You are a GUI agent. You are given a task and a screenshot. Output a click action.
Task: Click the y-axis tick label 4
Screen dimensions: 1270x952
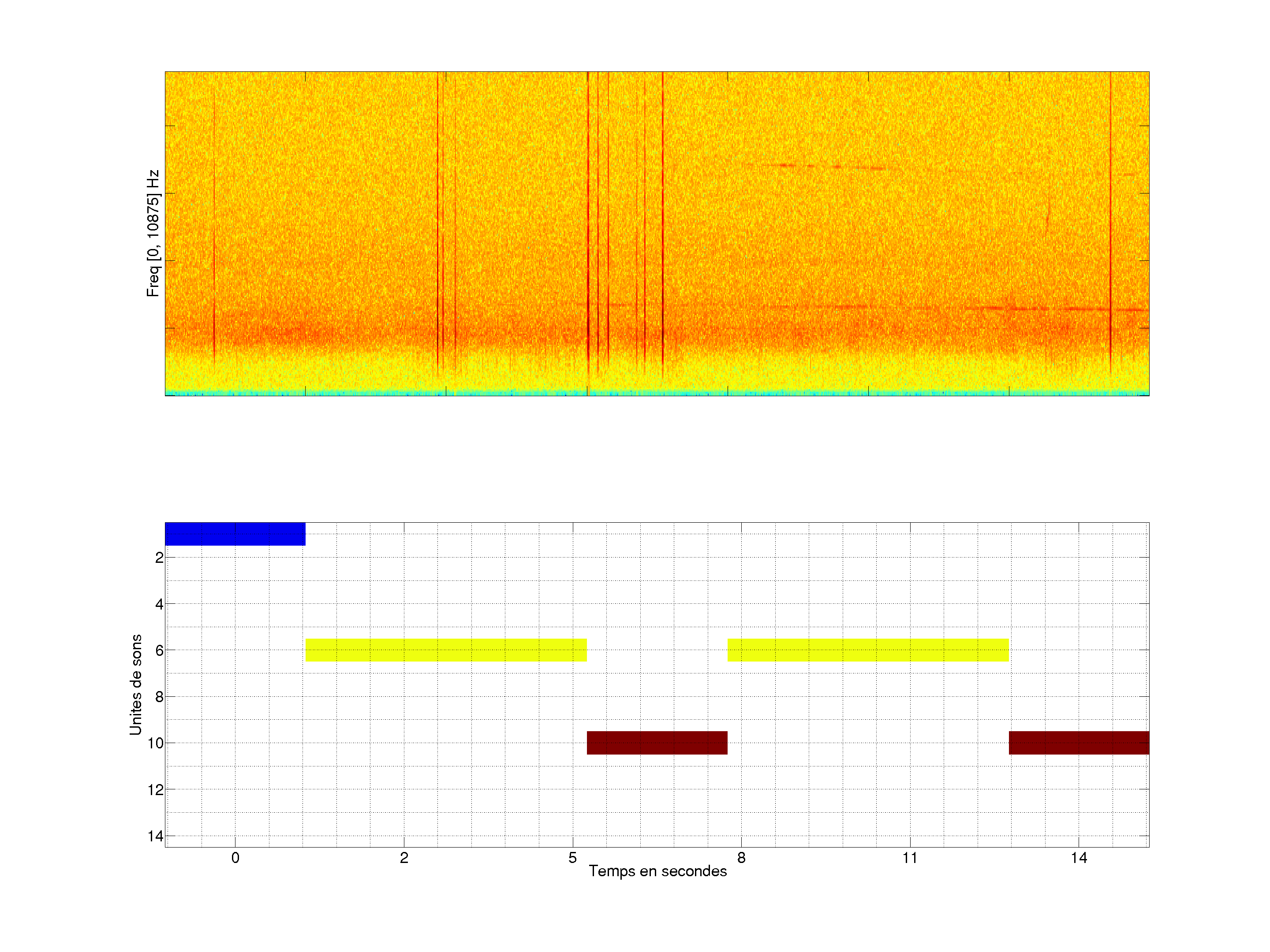pos(159,604)
